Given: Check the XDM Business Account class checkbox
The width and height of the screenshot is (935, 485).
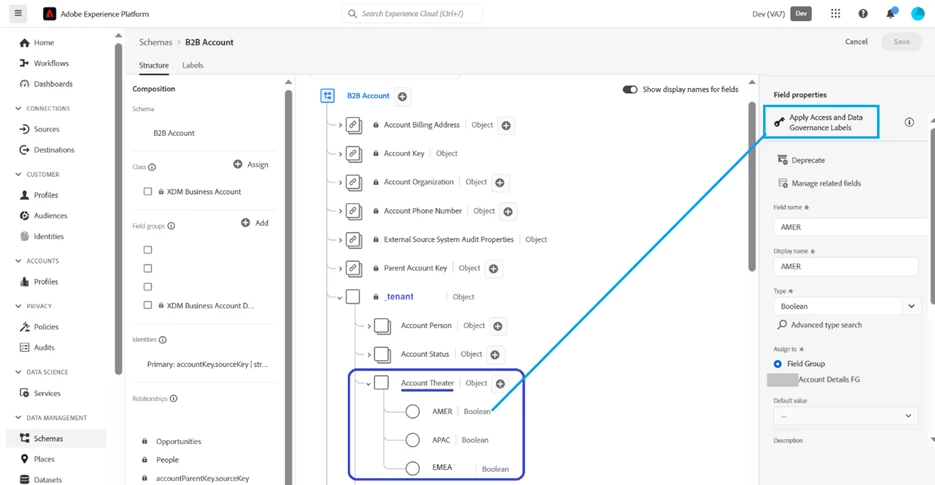Looking at the screenshot, I should [x=148, y=191].
